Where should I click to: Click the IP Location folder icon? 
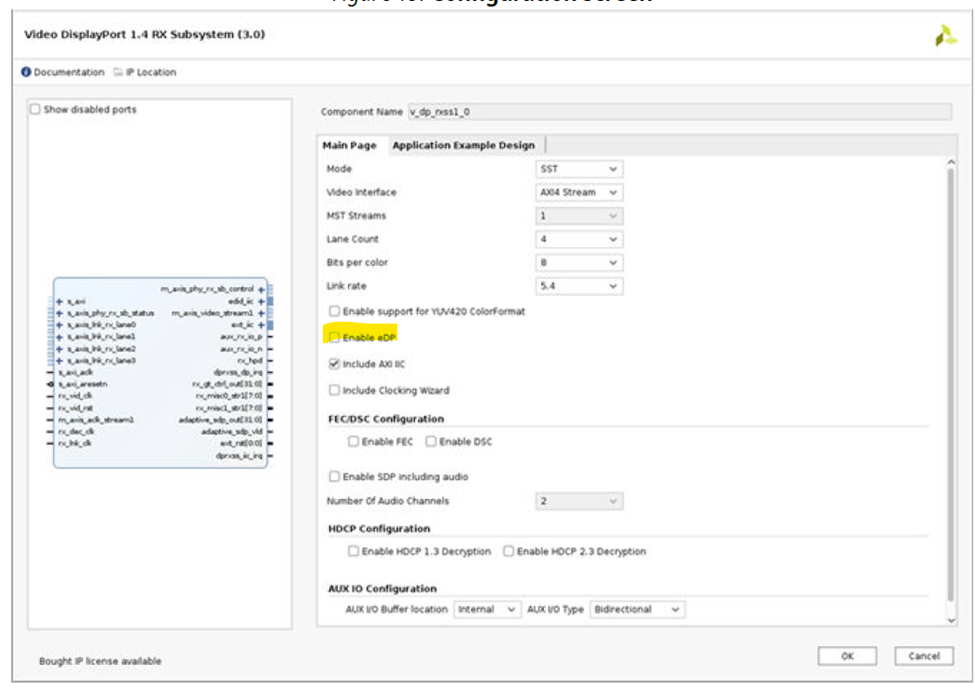click(118, 72)
